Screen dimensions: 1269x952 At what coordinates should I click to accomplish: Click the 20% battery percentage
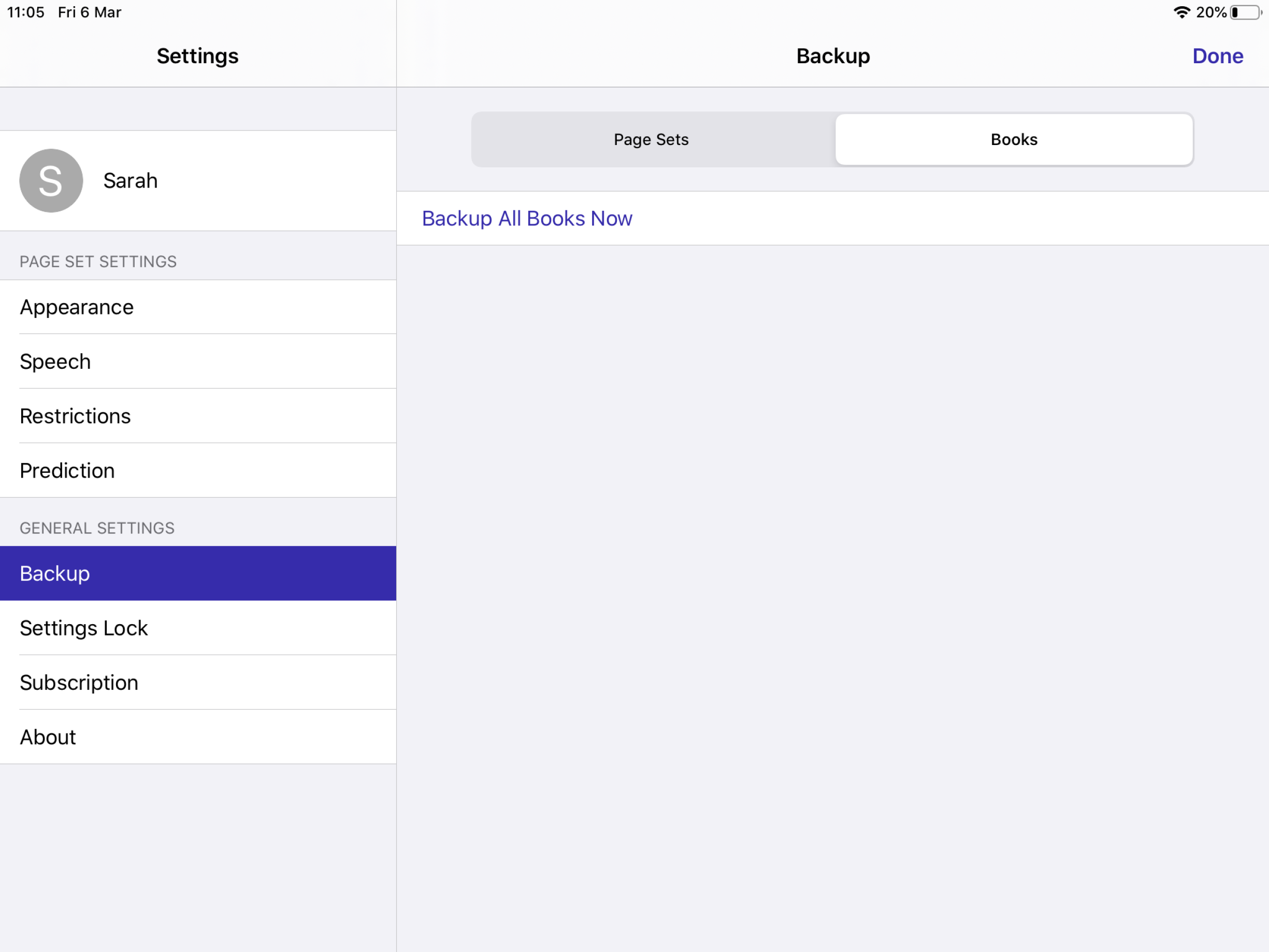(1212, 12)
